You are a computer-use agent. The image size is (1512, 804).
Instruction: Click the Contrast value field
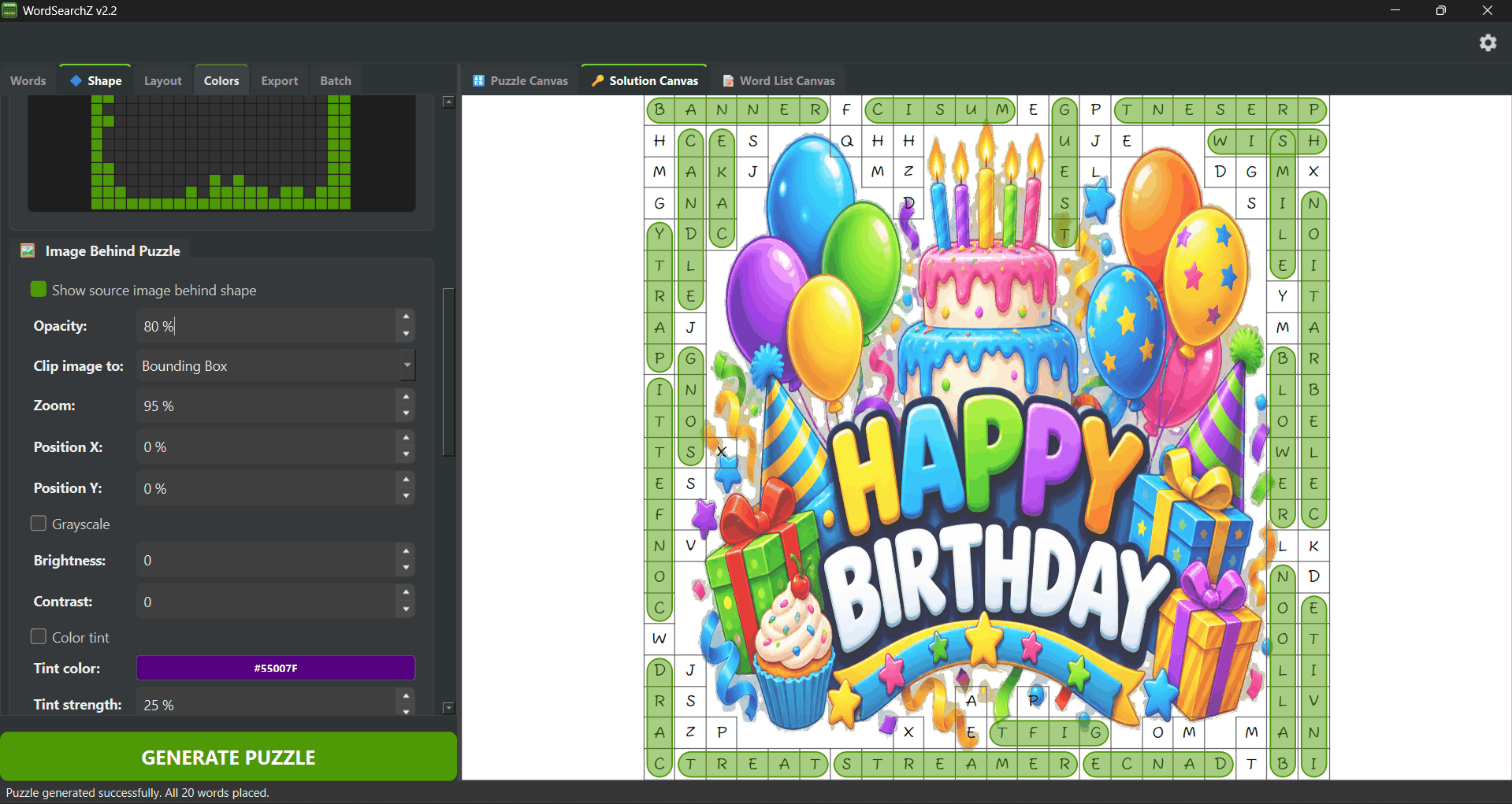[266, 601]
